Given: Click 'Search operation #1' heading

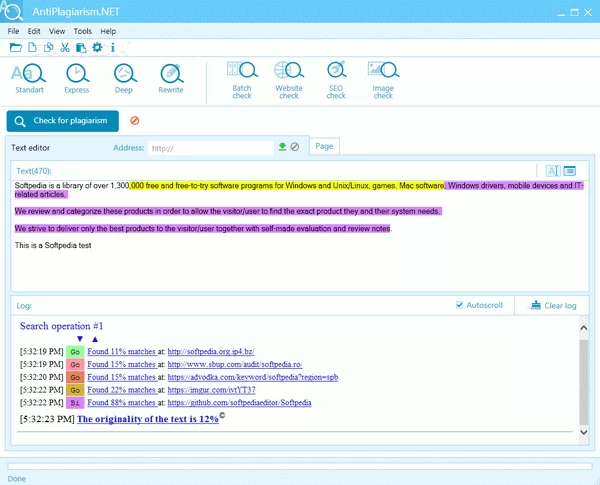Looking at the screenshot, I should (62, 326).
